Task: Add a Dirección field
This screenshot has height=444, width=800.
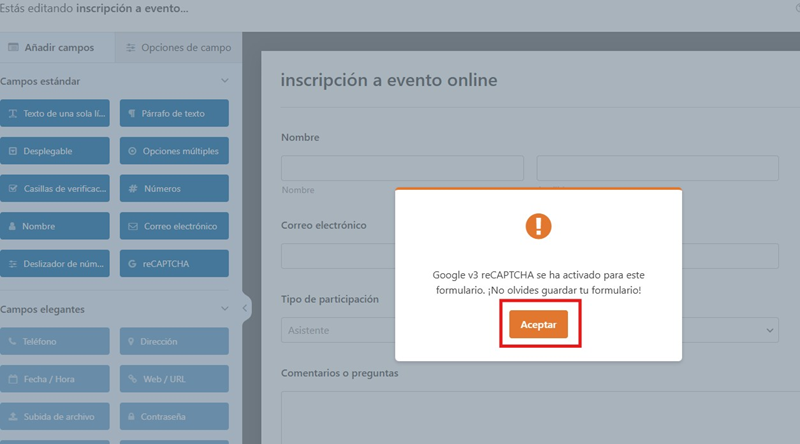Action: click(174, 341)
